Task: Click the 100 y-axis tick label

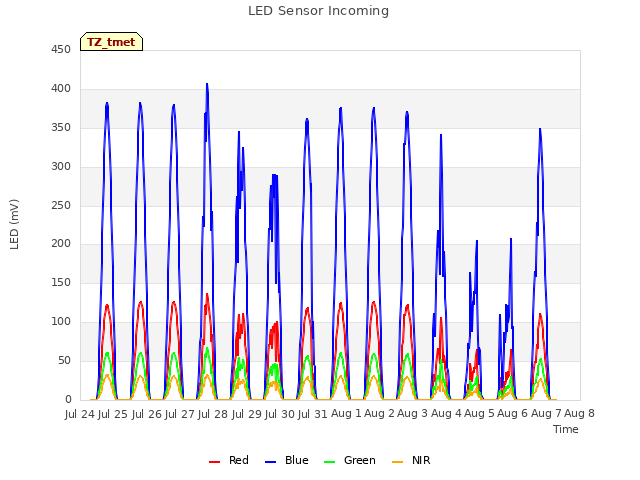Action: (x=61, y=322)
